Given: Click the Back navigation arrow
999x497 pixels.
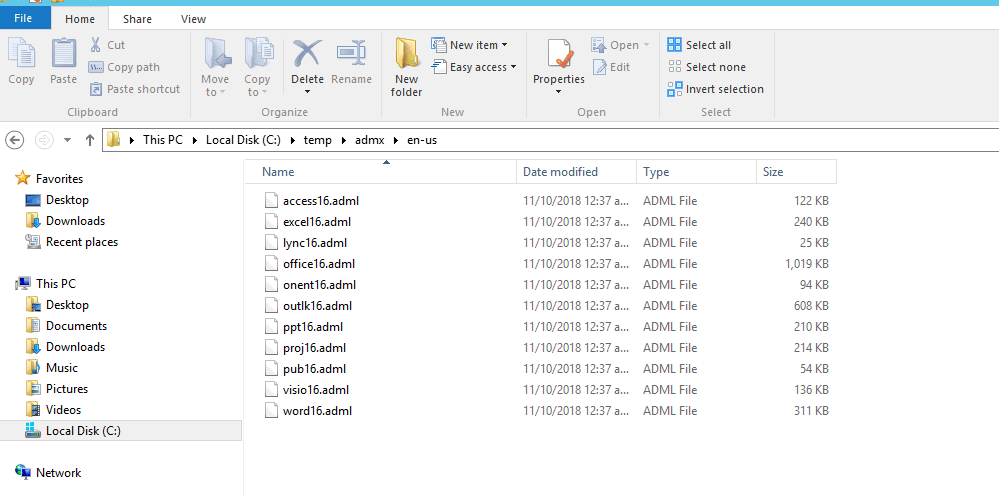Looking at the screenshot, I should click(x=15, y=140).
